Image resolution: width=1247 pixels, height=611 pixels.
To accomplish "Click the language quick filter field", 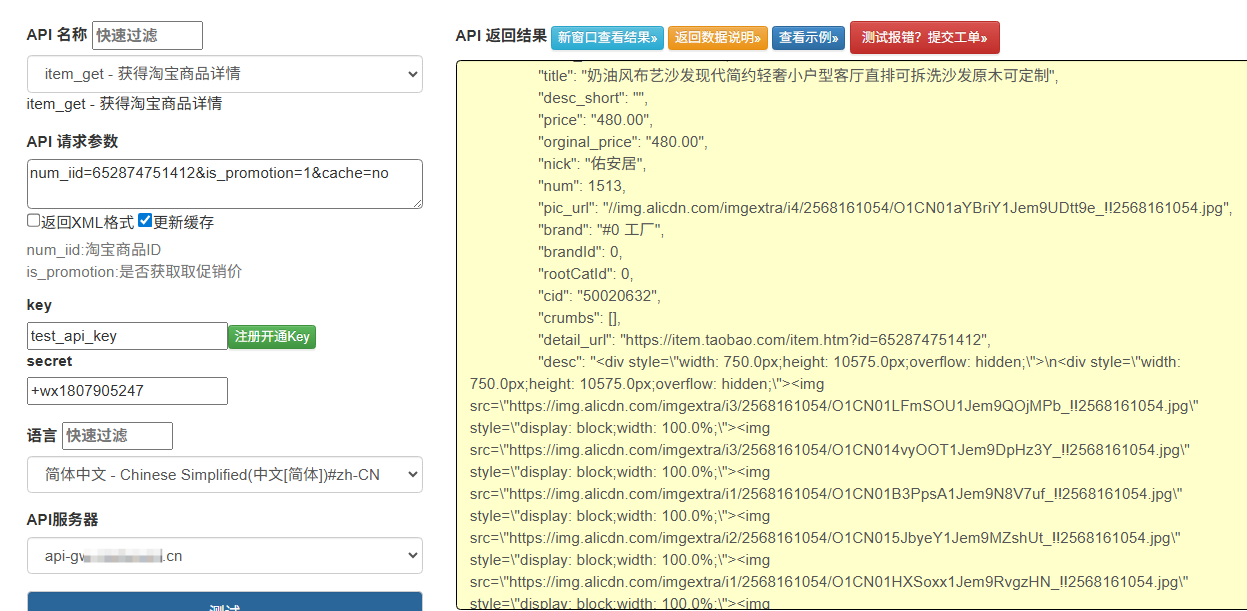I will point(117,436).
